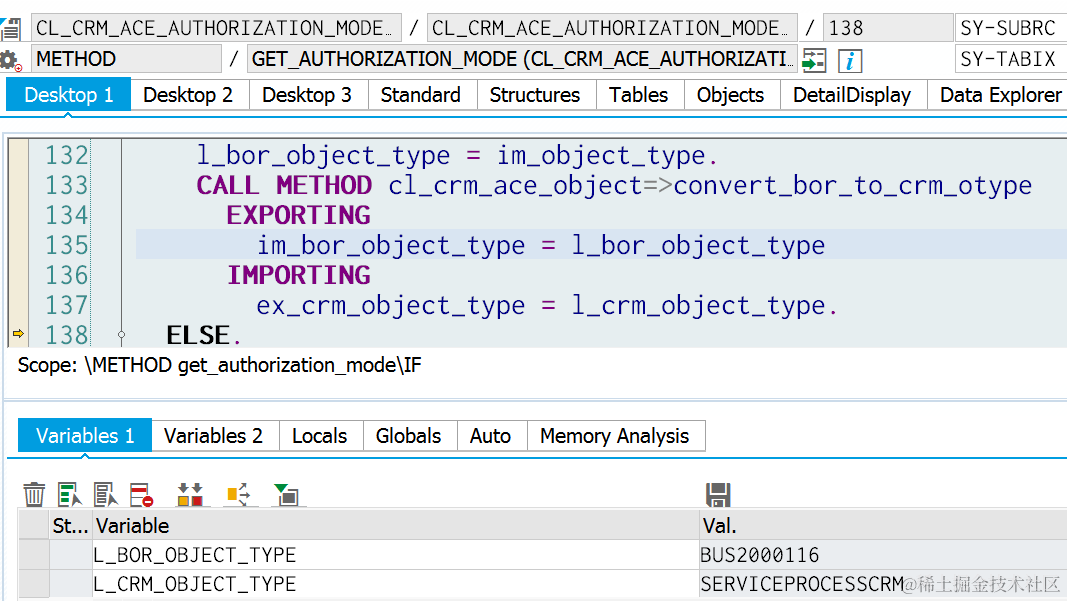Click line number 132 in the margin

67,155
